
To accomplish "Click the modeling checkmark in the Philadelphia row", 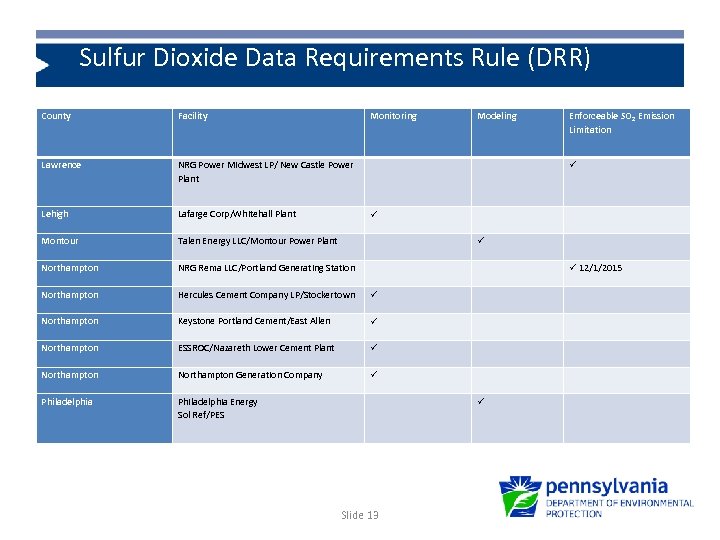I will 481,401.
